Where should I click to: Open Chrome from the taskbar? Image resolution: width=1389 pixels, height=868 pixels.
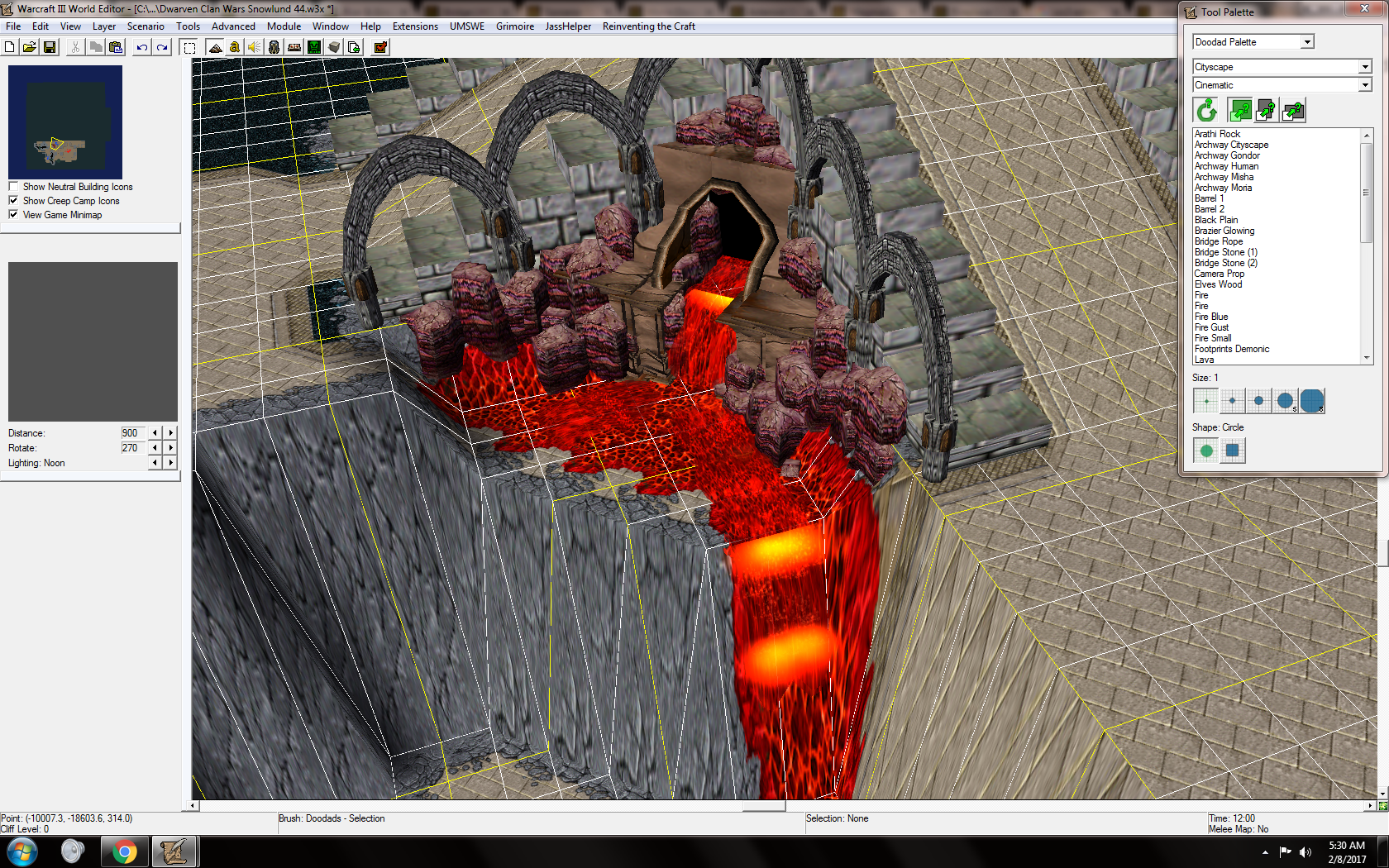(125, 851)
